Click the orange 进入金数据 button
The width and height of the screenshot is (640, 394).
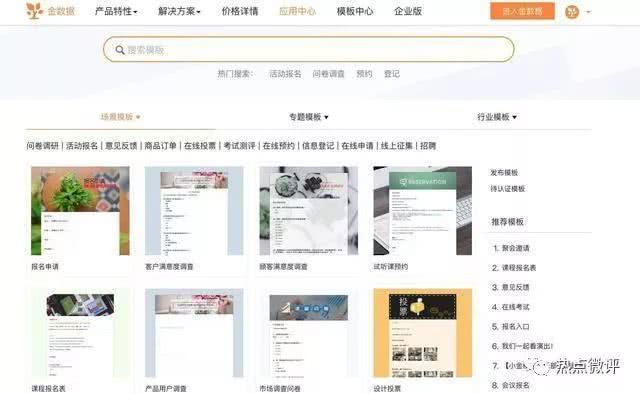coord(522,11)
